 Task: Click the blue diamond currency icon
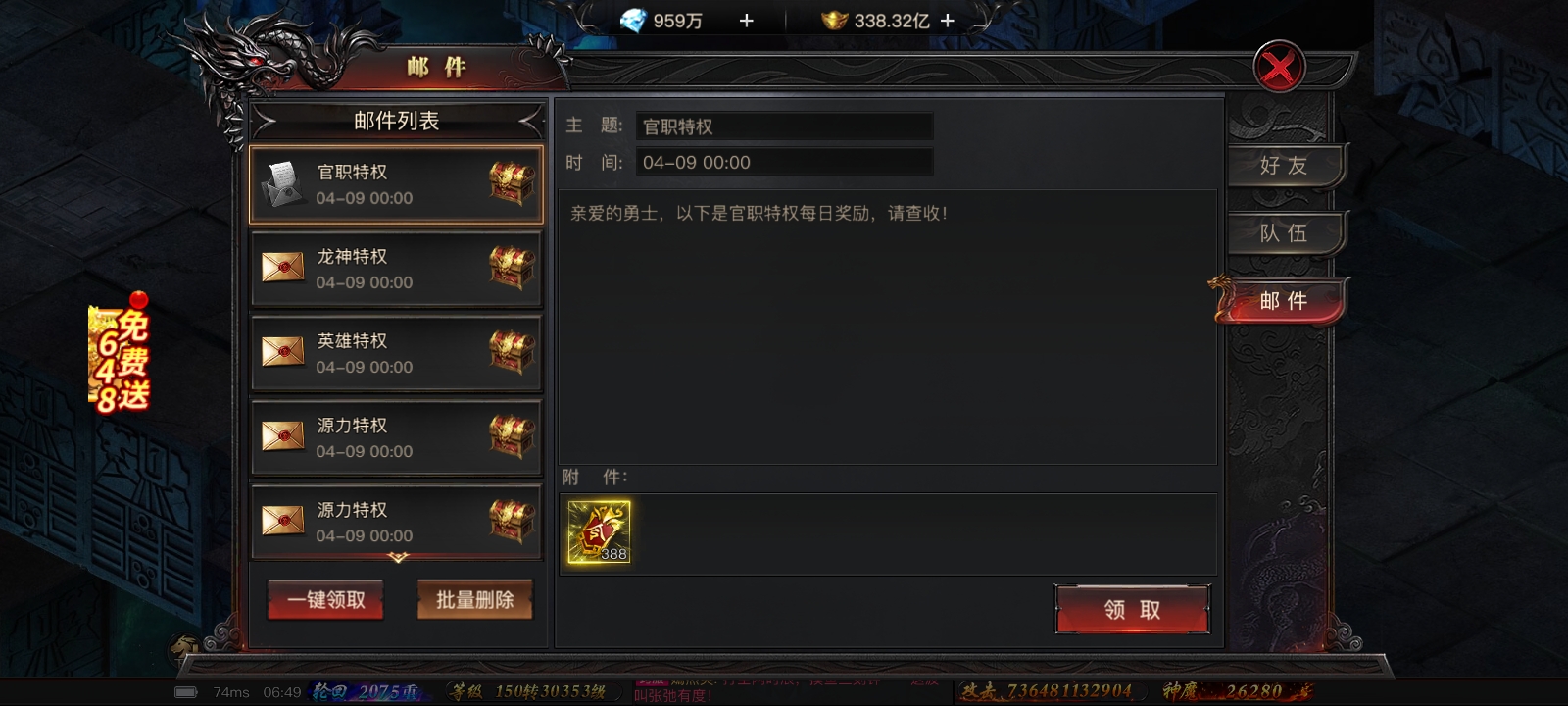coord(634,21)
